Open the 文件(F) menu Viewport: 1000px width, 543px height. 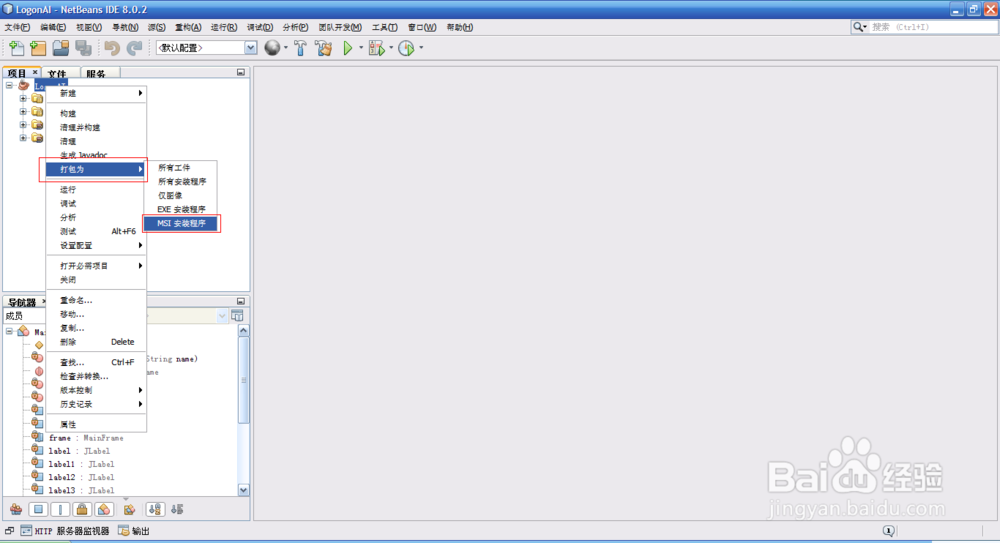coord(17,27)
